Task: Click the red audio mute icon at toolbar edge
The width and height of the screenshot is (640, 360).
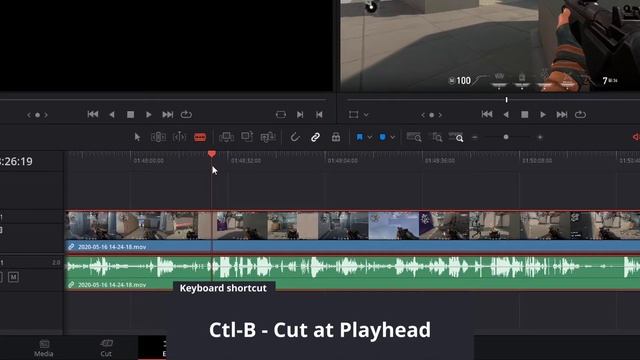Action: click(636, 137)
